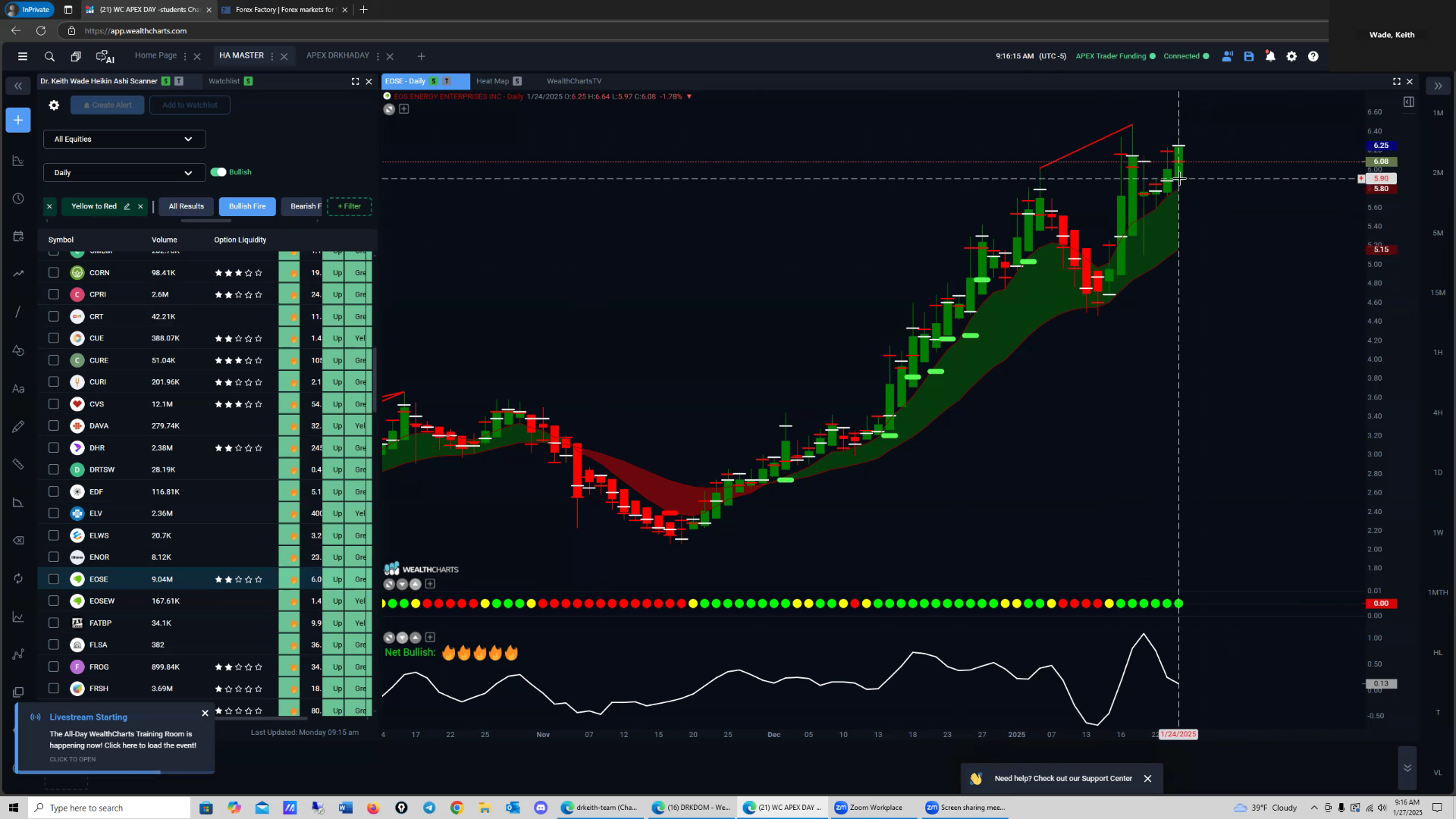Image resolution: width=1456 pixels, height=819 pixels.
Task: Switch to the Home Page tab
Action: (155, 55)
